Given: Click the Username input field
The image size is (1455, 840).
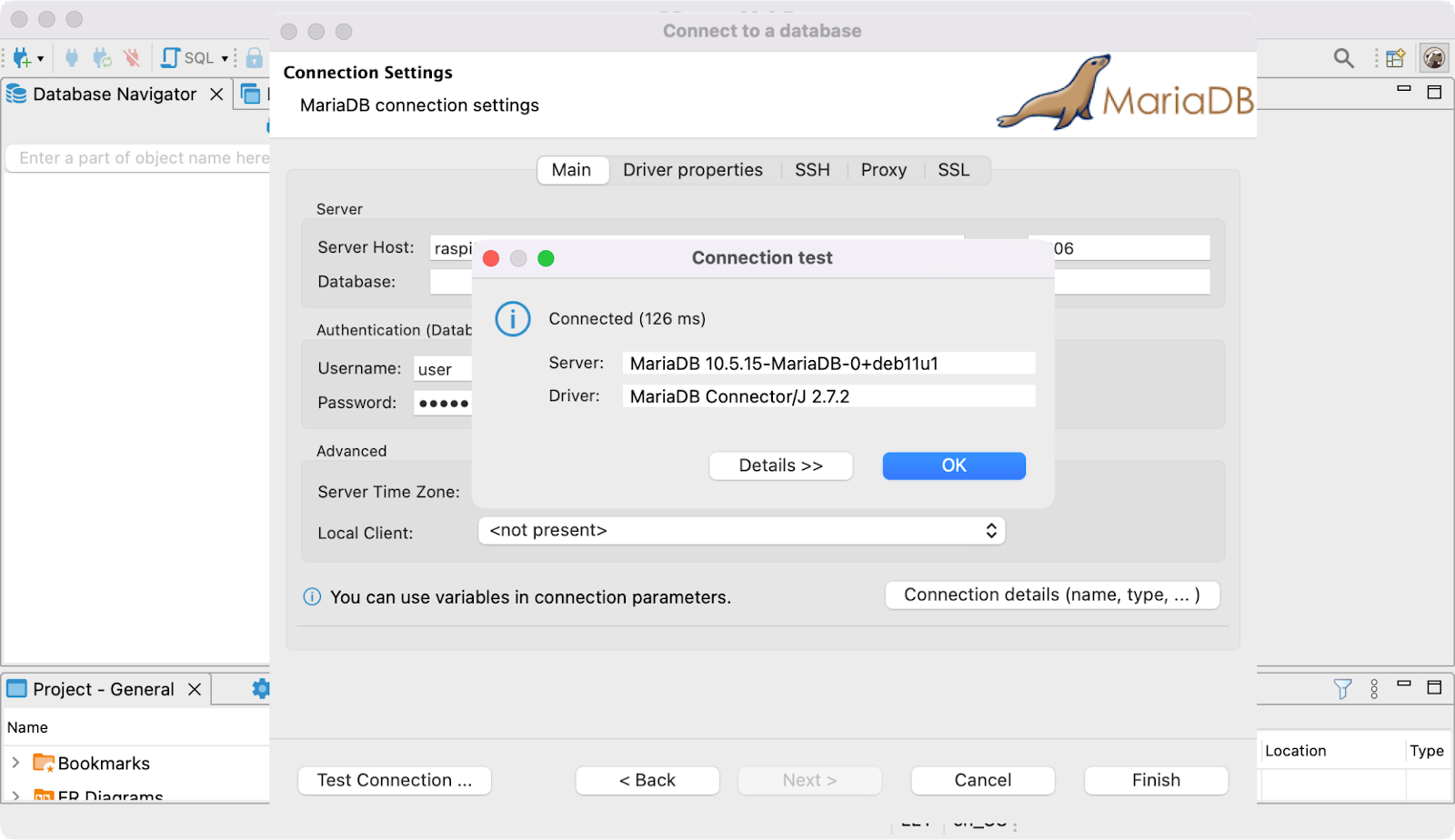Looking at the screenshot, I should 443,369.
